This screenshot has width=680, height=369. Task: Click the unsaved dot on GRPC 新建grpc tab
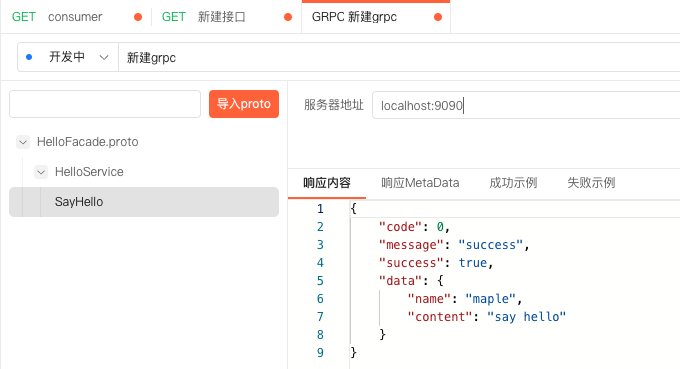438,17
